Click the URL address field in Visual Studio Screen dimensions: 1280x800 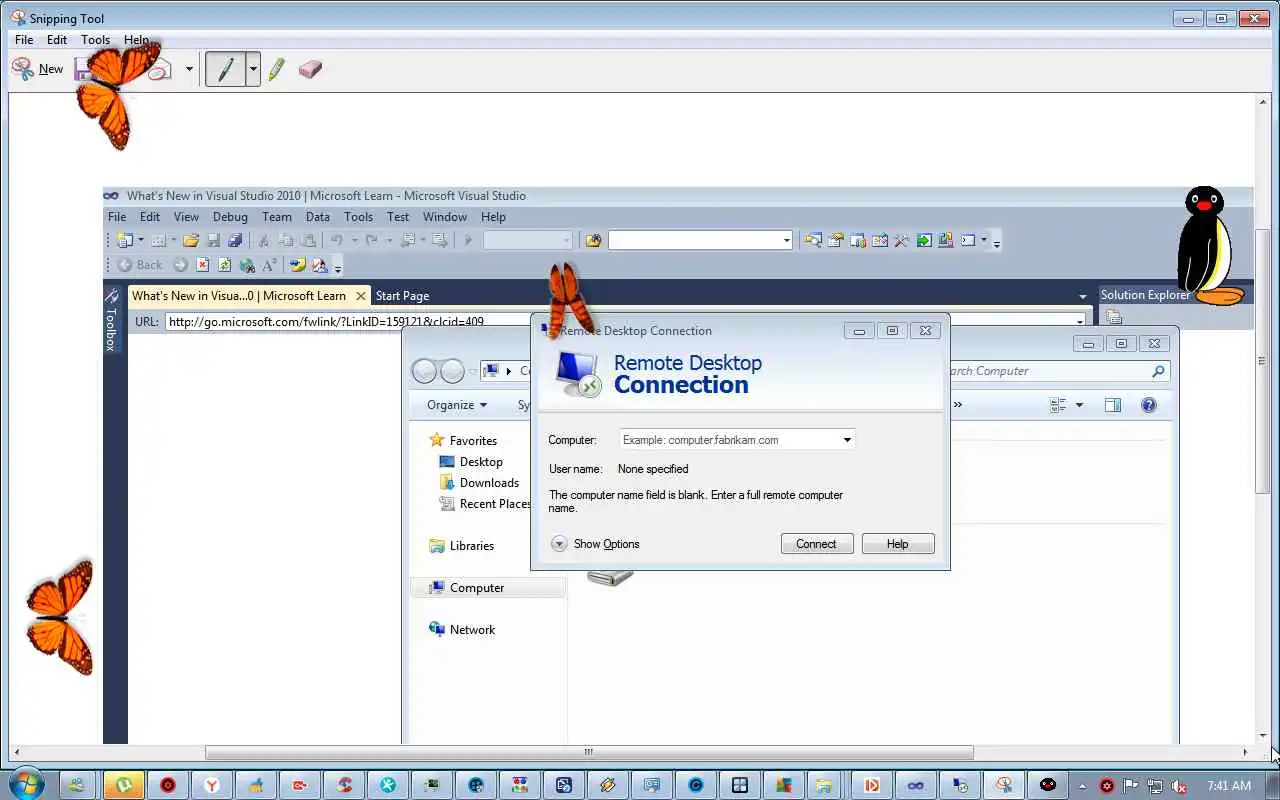348,321
